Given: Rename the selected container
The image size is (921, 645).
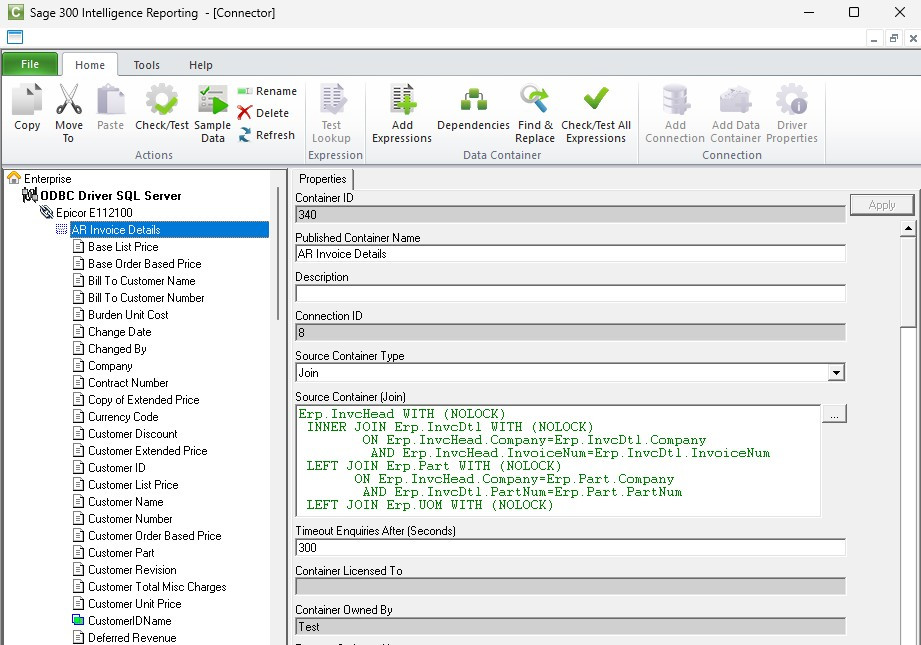Looking at the screenshot, I should pyautogui.click(x=267, y=91).
